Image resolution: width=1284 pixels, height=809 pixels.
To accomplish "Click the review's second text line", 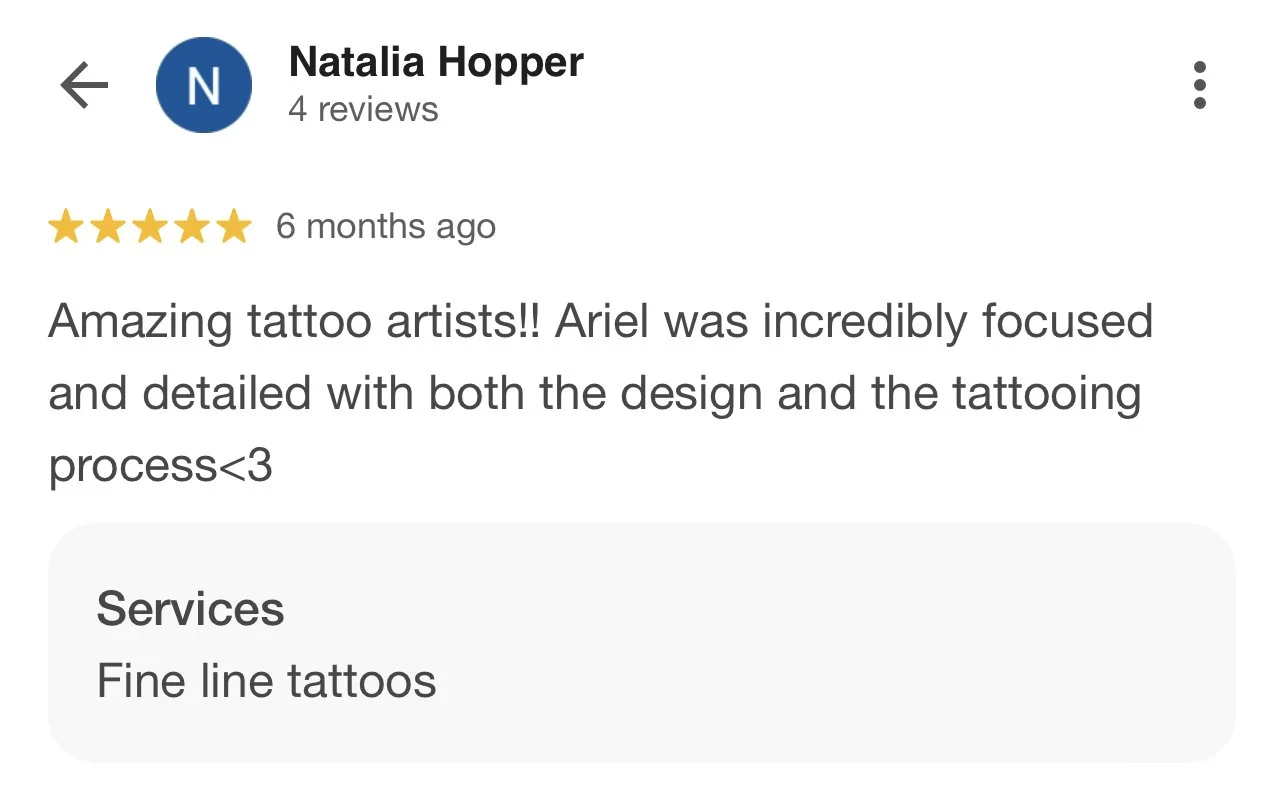I will pos(594,395).
